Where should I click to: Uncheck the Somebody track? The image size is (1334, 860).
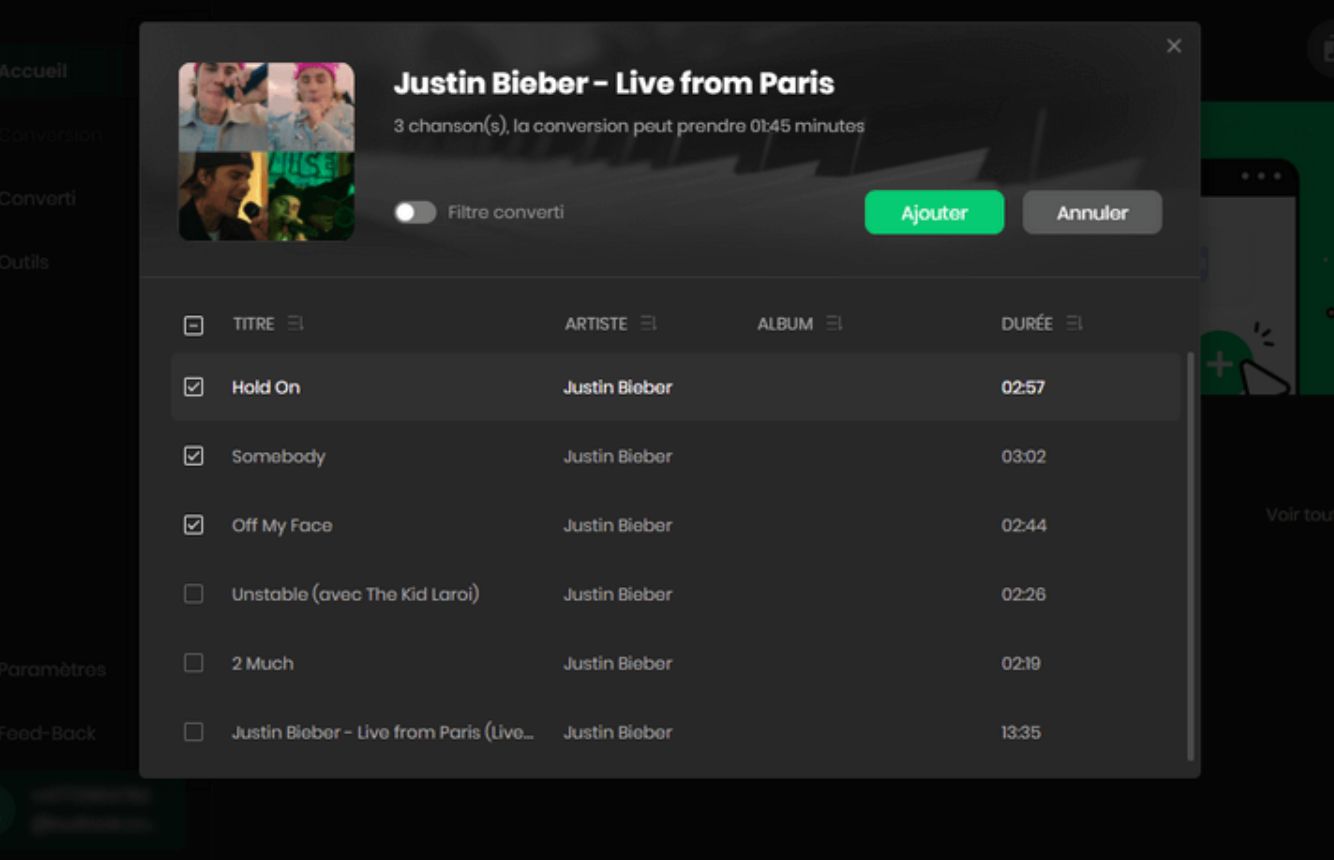coord(193,455)
